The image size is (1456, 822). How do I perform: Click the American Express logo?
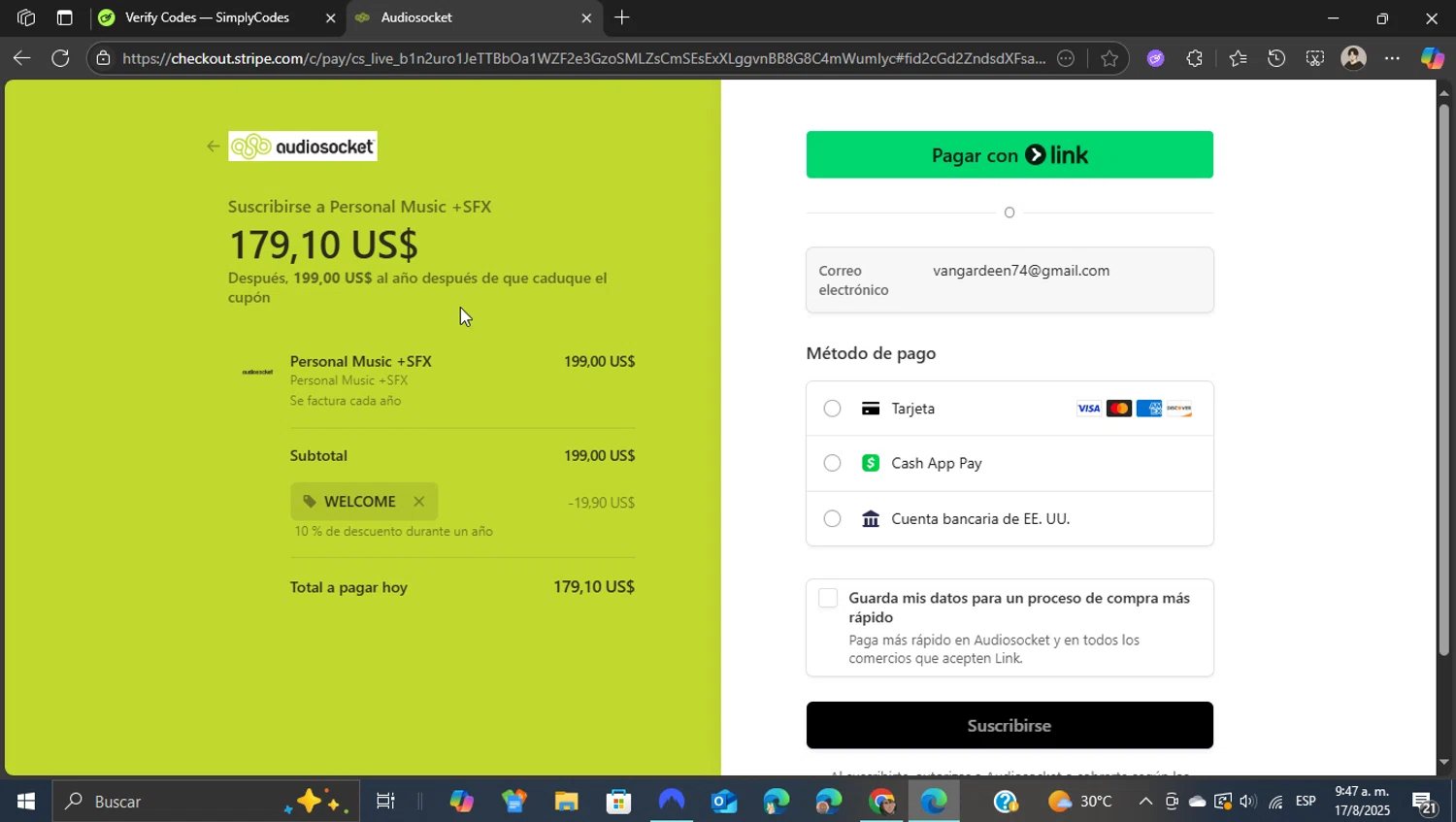pos(1148,409)
